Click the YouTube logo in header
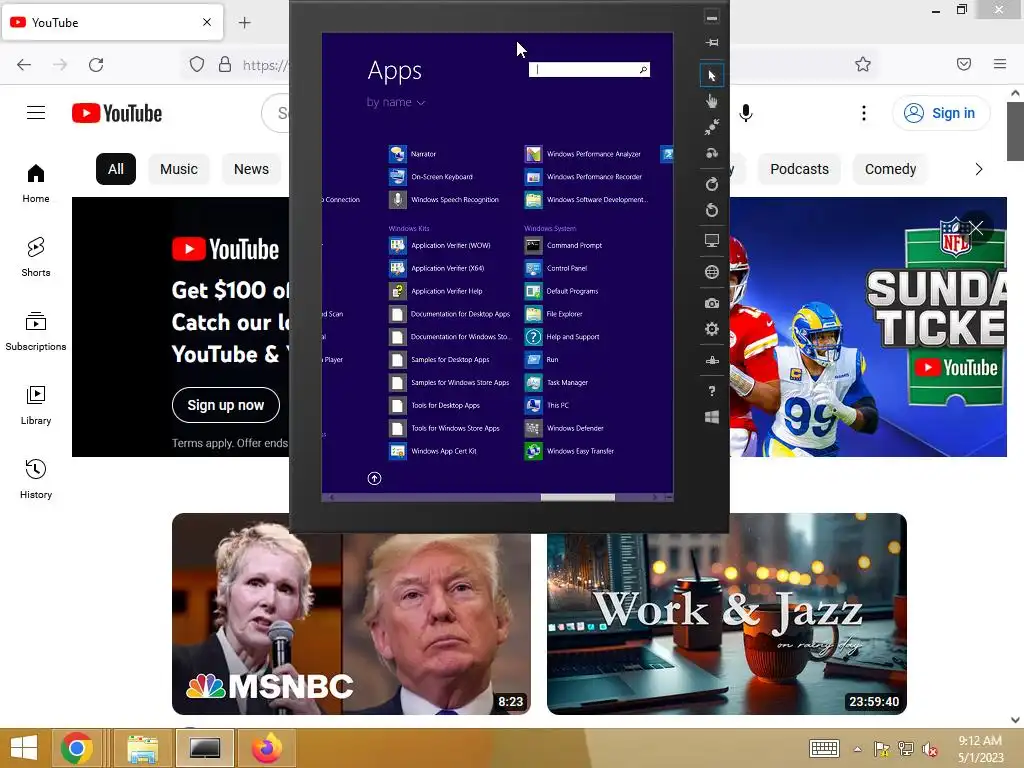 tap(117, 113)
